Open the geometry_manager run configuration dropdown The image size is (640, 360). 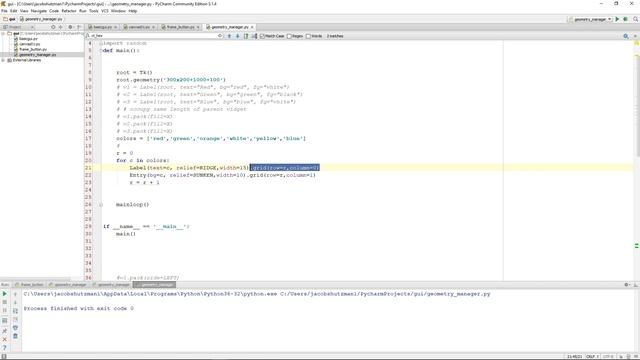pyautogui.click(x=590, y=19)
